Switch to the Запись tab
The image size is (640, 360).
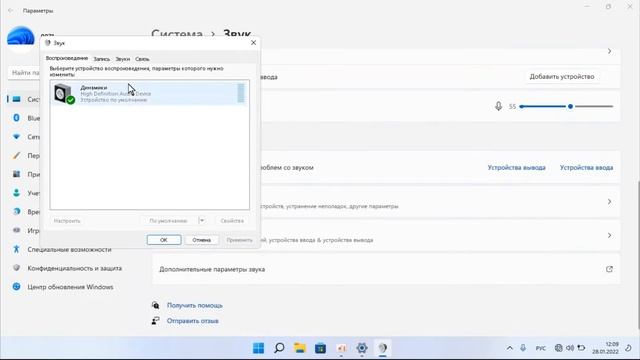click(102, 59)
